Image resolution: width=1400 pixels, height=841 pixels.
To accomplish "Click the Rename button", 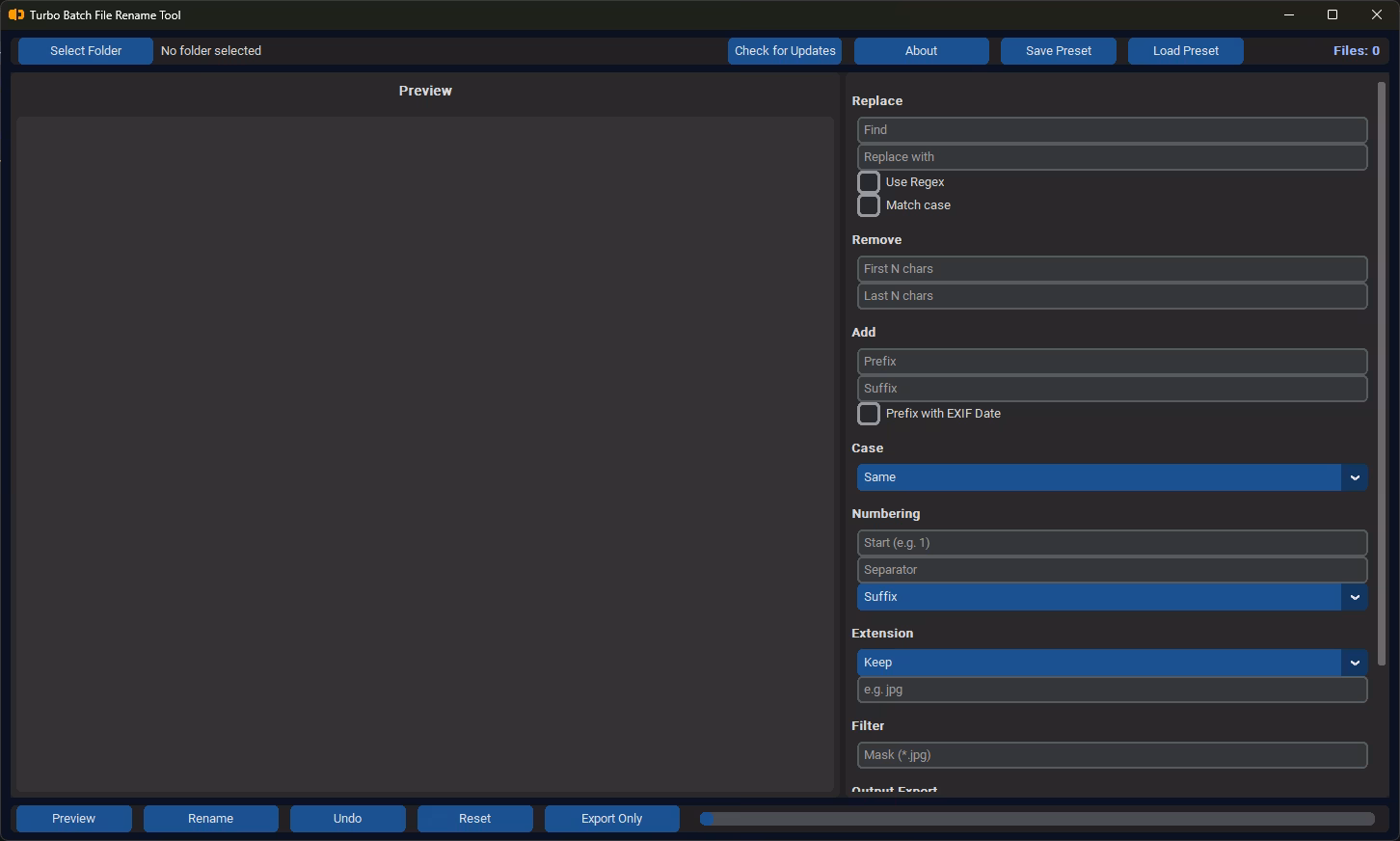I will (211, 819).
